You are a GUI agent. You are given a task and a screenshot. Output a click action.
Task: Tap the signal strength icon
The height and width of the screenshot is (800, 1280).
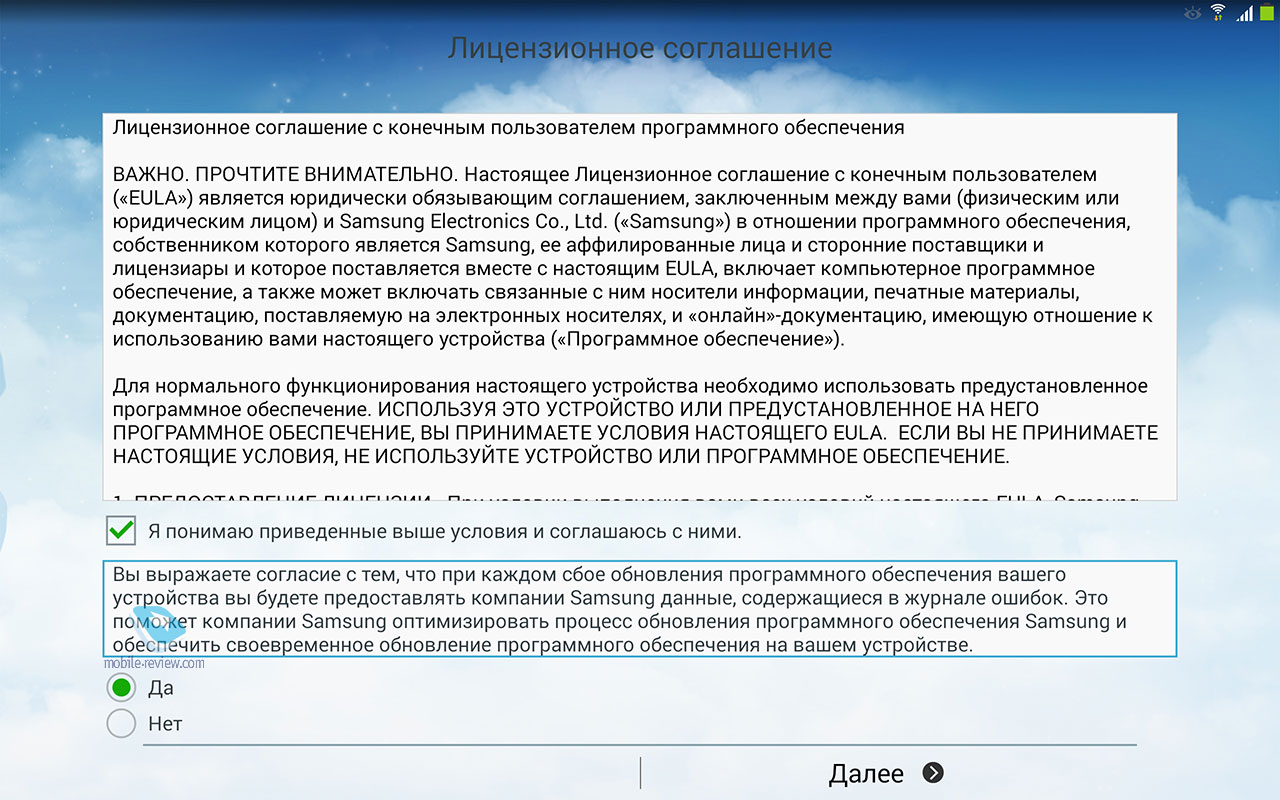(x=1244, y=13)
